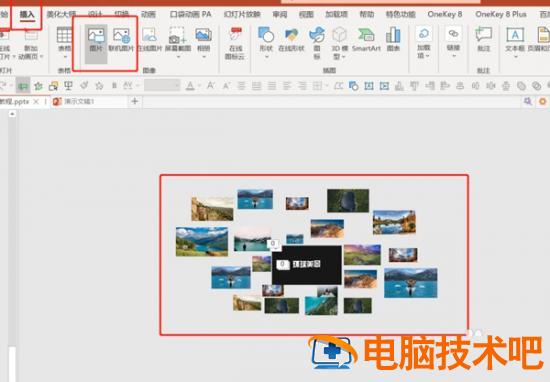
Task: Open the 文本框 (Text Box) dropdown
Action: point(515,43)
